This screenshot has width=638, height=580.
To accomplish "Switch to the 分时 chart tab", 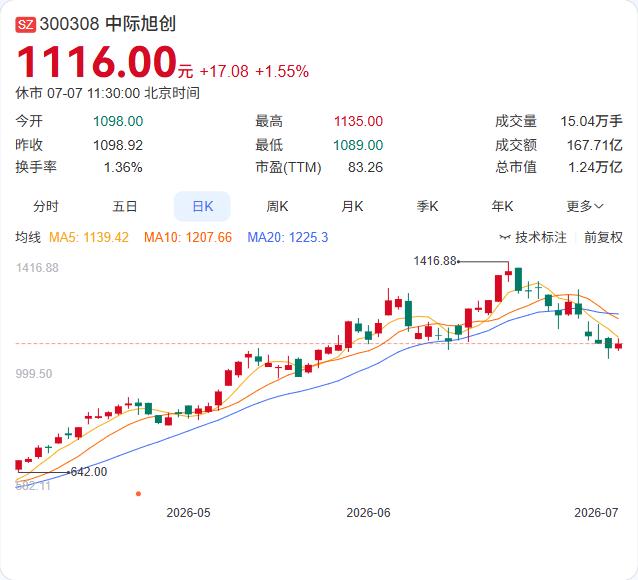I will tap(46, 206).
